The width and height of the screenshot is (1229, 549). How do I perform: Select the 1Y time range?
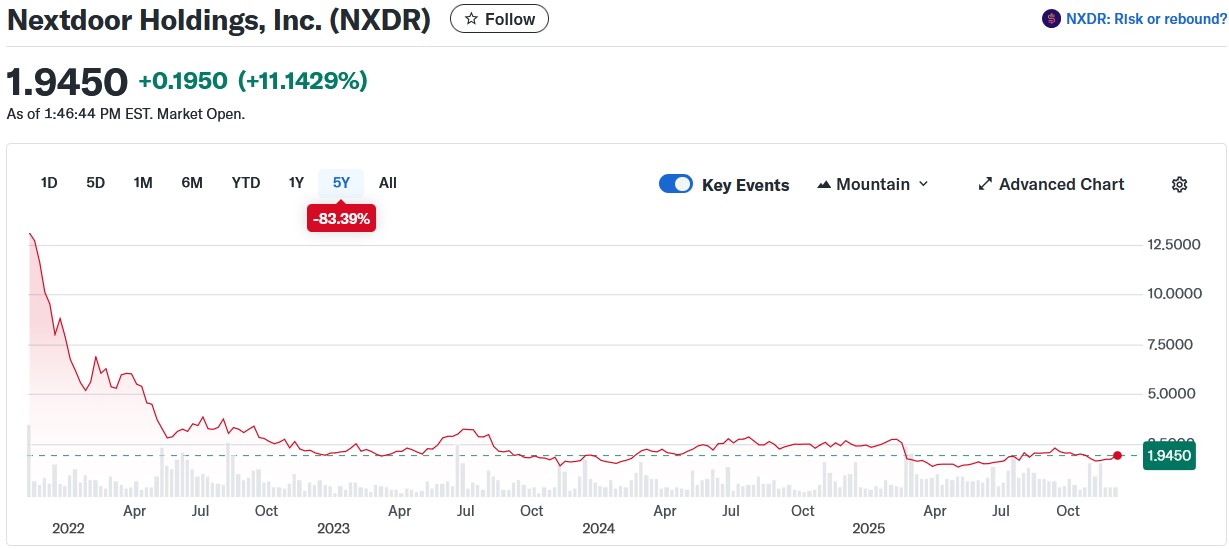(296, 182)
